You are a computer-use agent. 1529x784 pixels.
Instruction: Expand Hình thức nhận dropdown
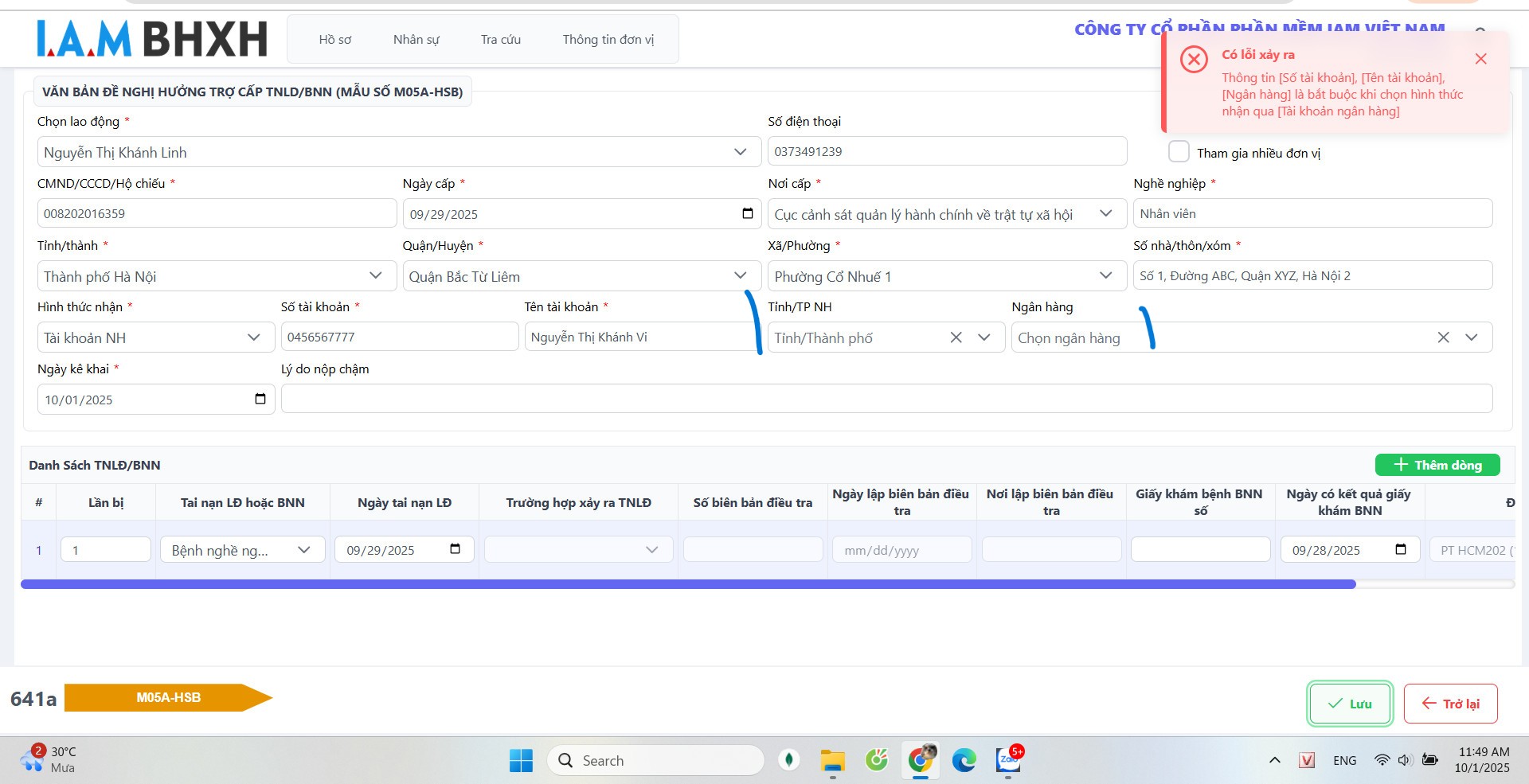(253, 337)
